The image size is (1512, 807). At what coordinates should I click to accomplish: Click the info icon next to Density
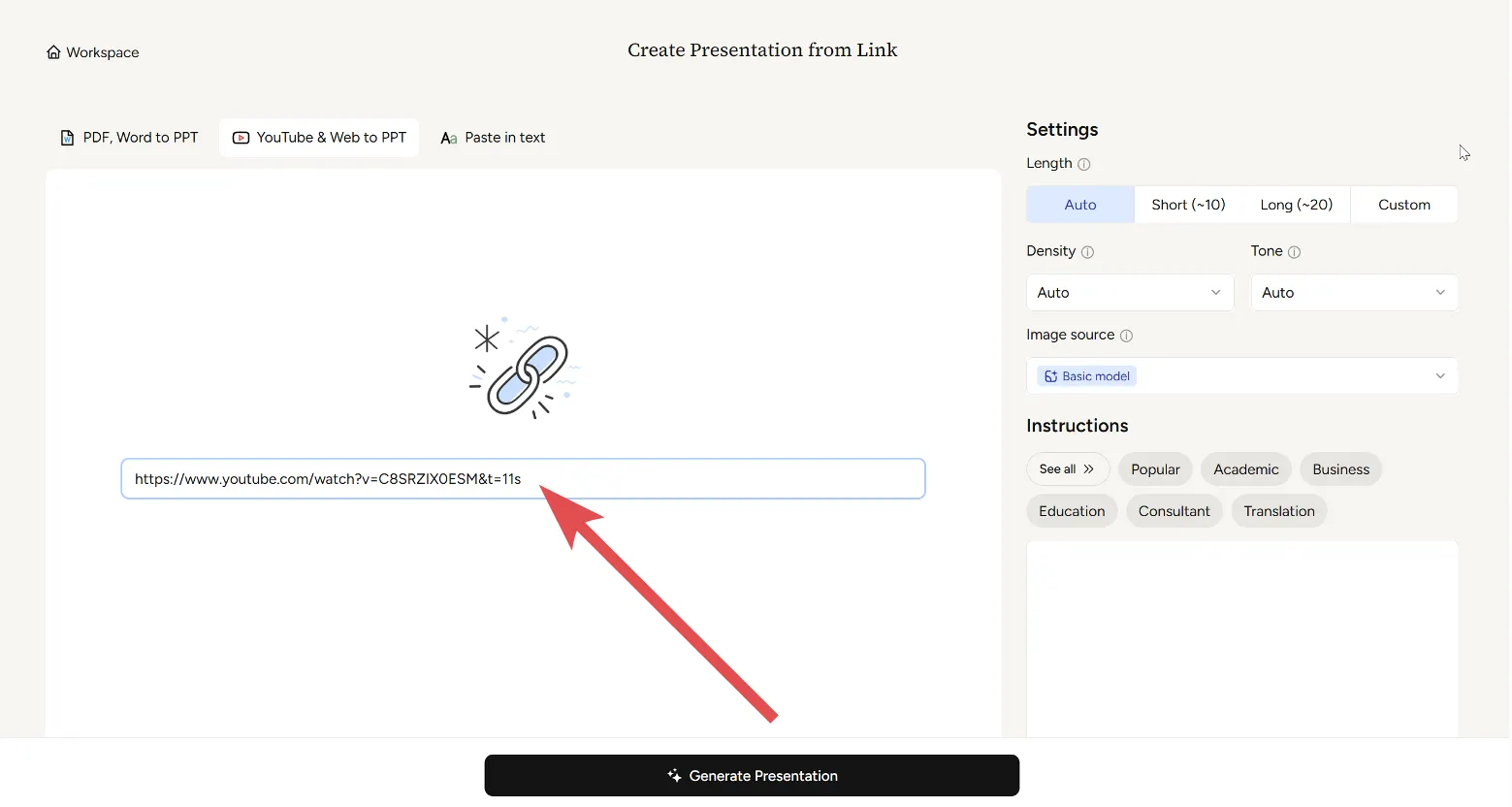(1087, 252)
